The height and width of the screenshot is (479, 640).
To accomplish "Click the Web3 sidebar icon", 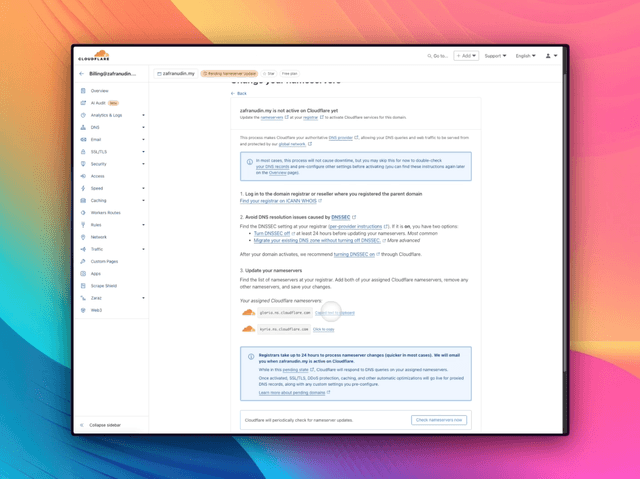I will (x=83, y=310).
